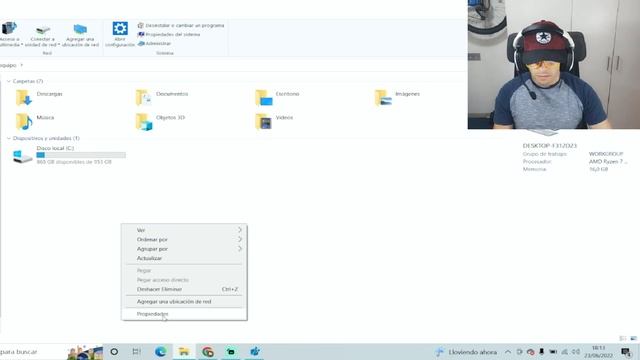Open the Ordenar por submenu
The image size is (640, 360).
pyautogui.click(x=184, y=240)
